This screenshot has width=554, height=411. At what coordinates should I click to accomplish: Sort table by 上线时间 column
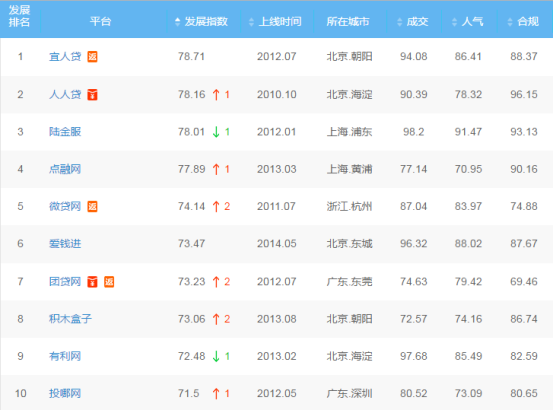coord(275,22)
